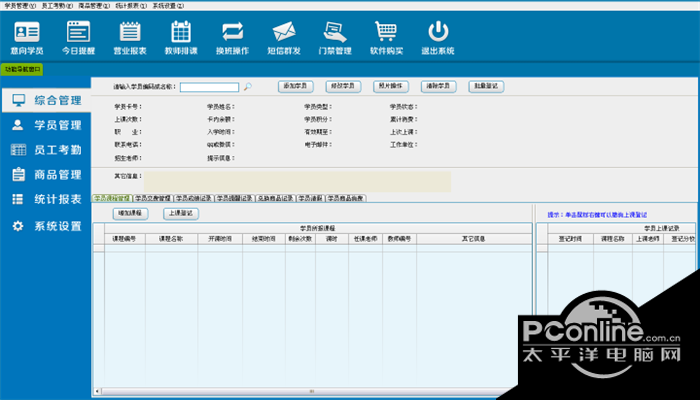700x400 pixels.
Task: Click the scrollbar left arrow under course table
Action: tap(97, 392)
